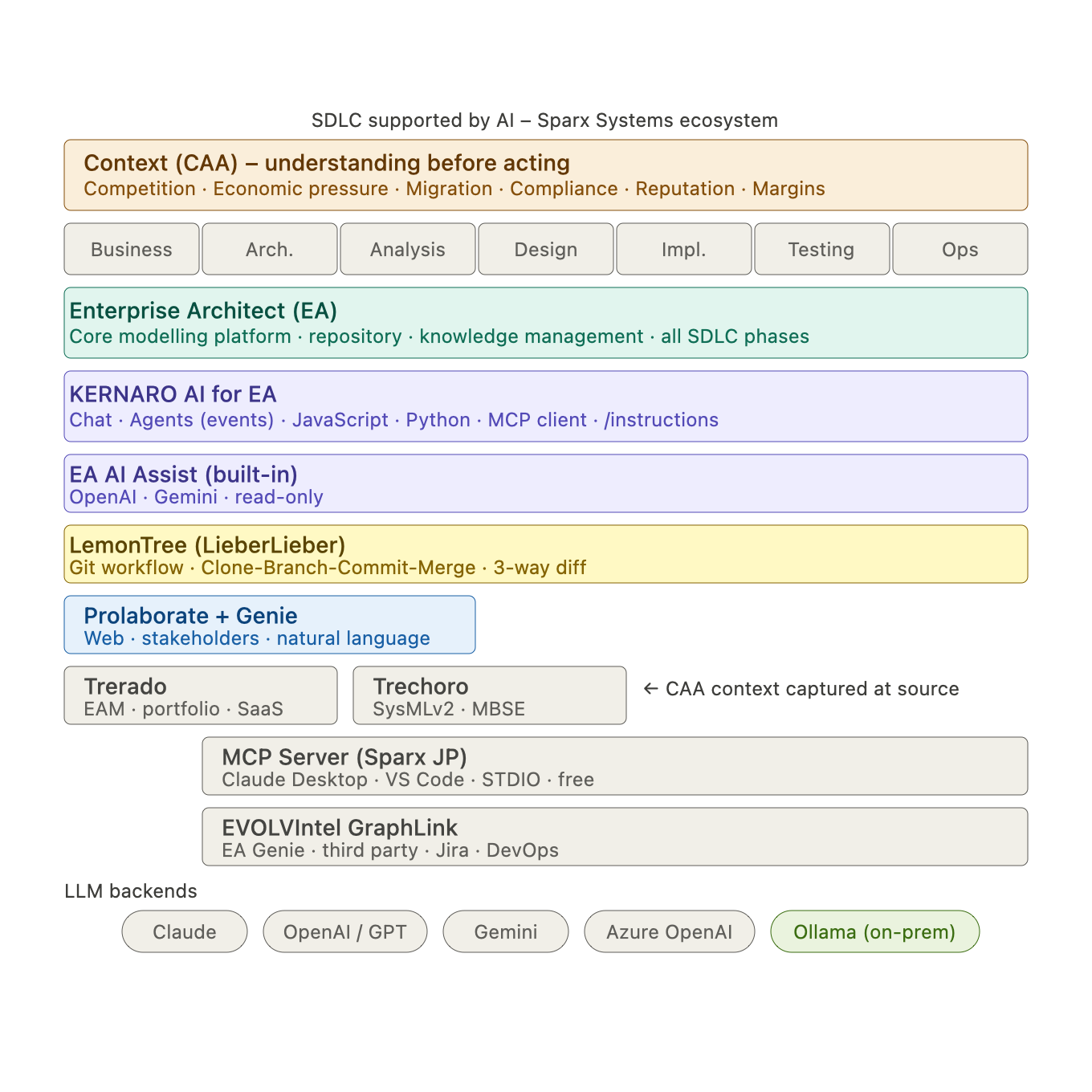This screenshot has height=1092, width=1092.
Task: Click 'Web · stakeholders · natural language' text
Action: click(x=257, y=638)
